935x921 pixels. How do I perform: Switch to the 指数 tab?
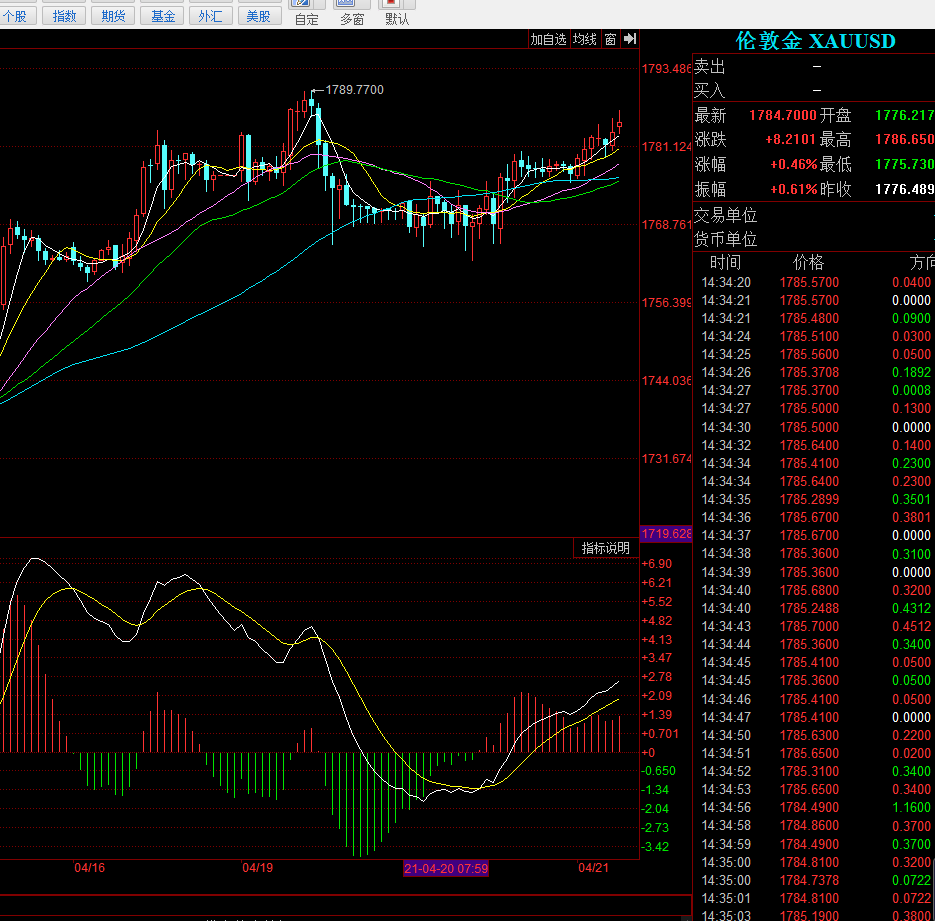pos(64,16)
